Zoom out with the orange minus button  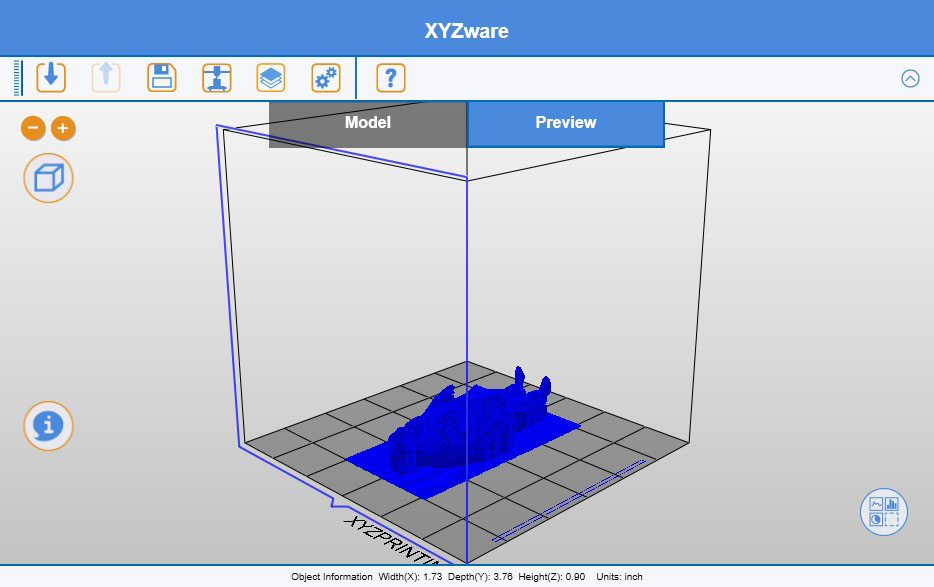[33, 128]
